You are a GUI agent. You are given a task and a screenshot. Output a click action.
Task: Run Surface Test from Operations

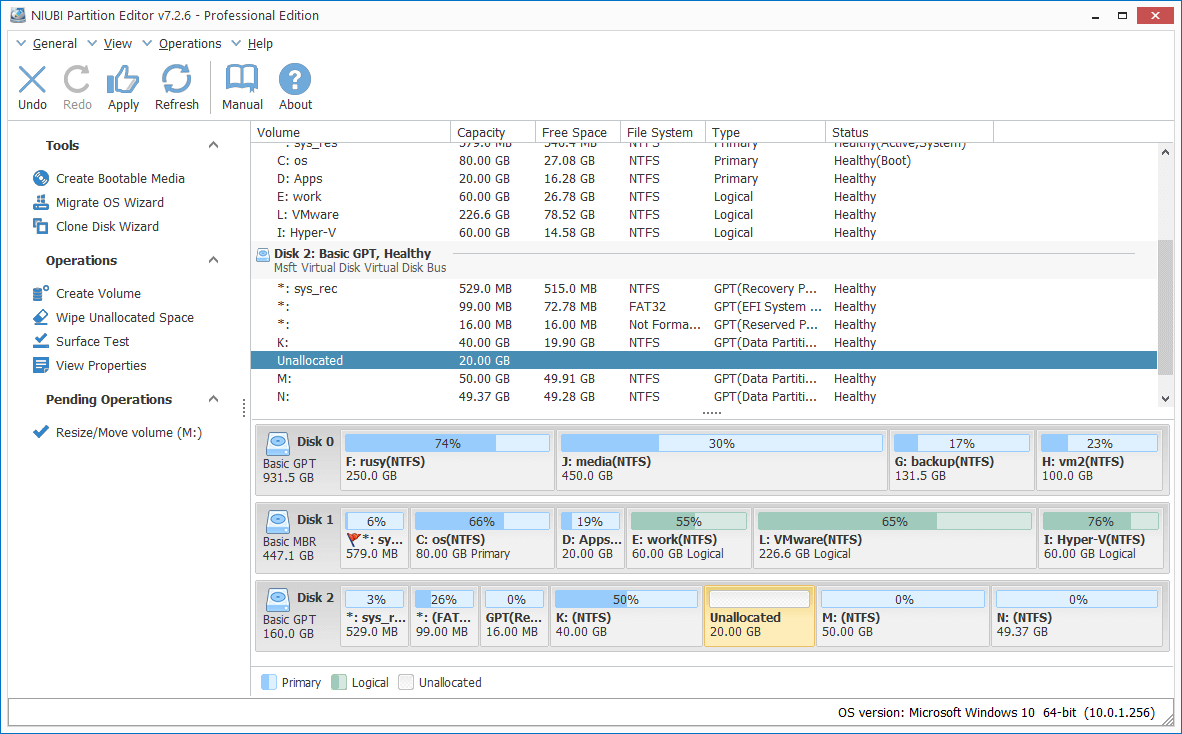pos(92,341)
